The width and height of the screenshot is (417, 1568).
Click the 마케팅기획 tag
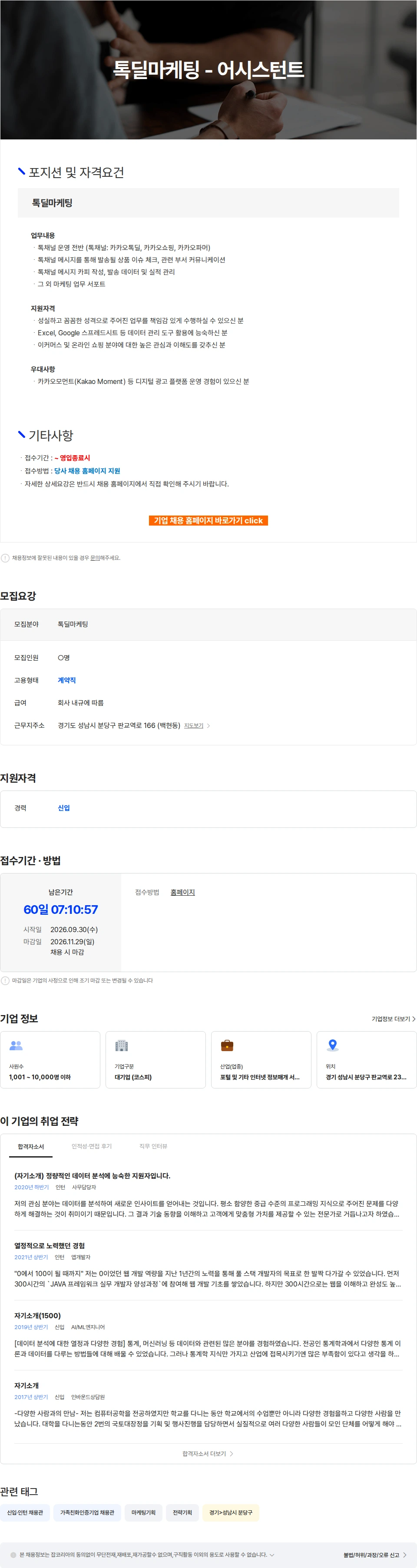click(143, 1512)
